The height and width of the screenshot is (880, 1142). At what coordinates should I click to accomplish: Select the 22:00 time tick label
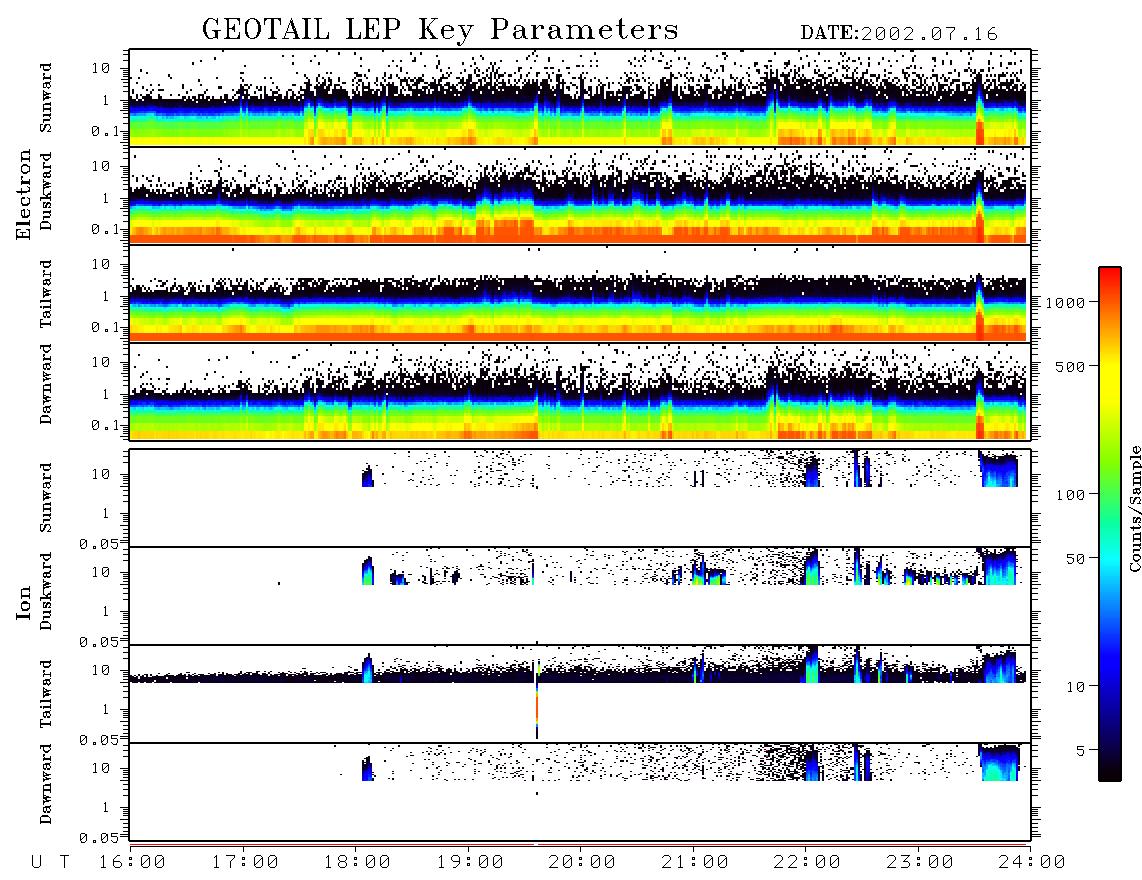point(808,863)
